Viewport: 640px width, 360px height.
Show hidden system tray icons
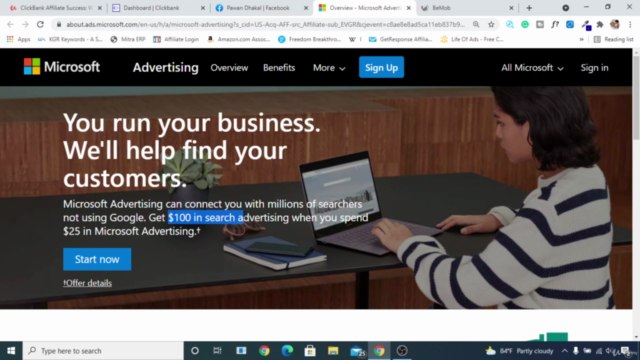pos(564,351)
